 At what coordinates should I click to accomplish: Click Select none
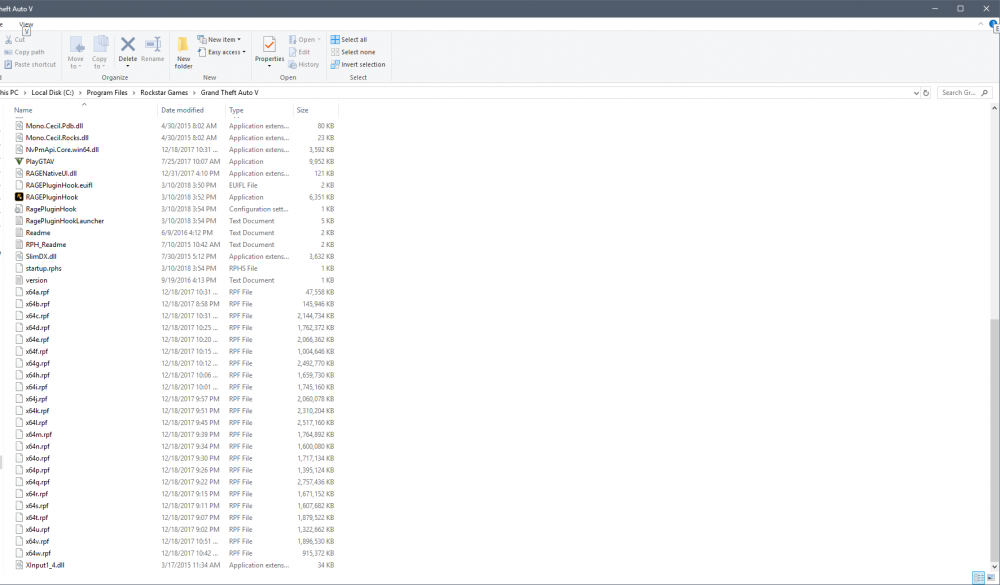[x=353, y=52]
